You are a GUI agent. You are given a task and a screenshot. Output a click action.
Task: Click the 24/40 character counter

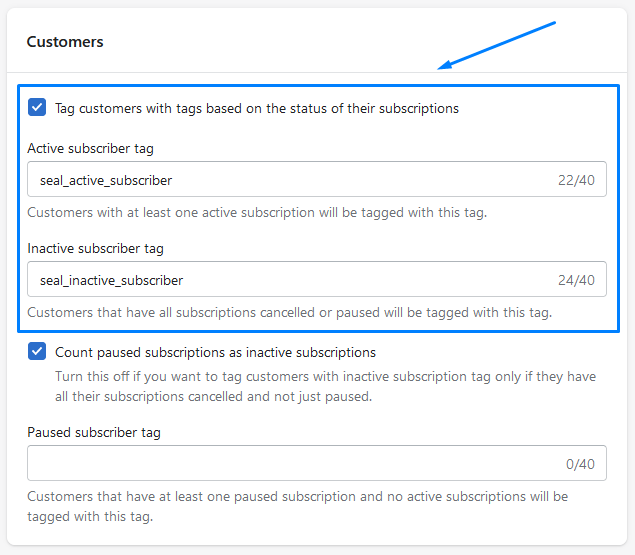pos(576,280)
